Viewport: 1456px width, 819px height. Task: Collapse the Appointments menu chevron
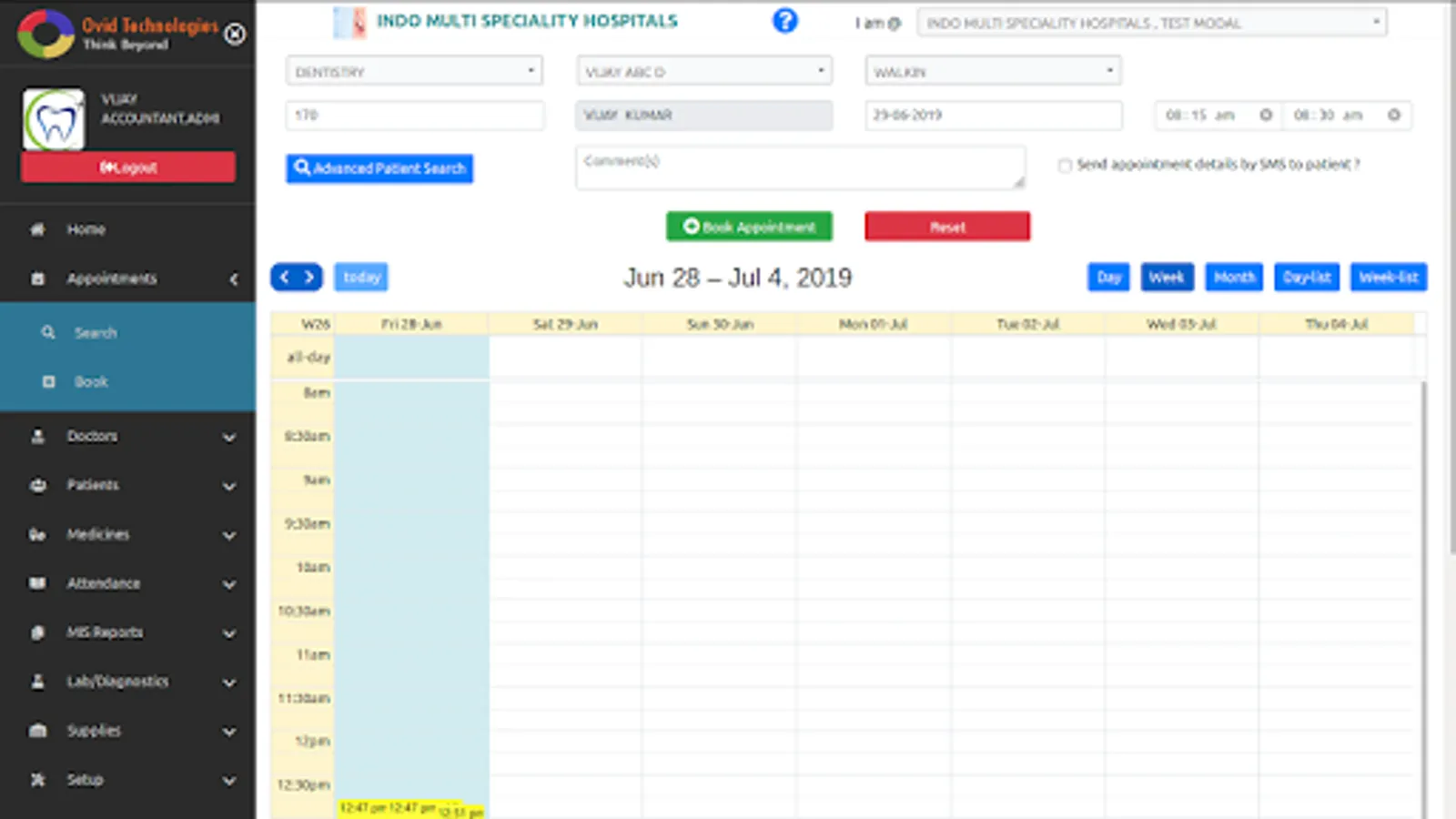pyautogui.click(x=234, y=279)
